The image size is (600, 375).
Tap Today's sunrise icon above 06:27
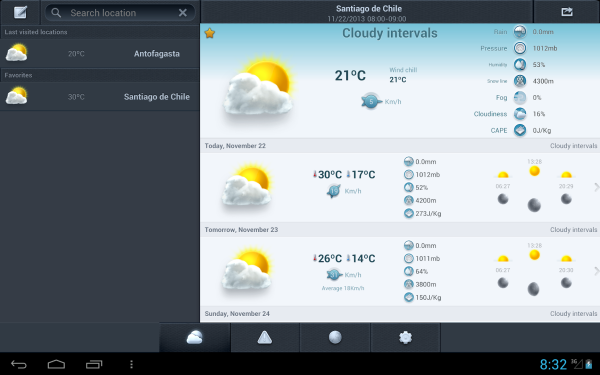pyautogui.click(x=503, y=175)
